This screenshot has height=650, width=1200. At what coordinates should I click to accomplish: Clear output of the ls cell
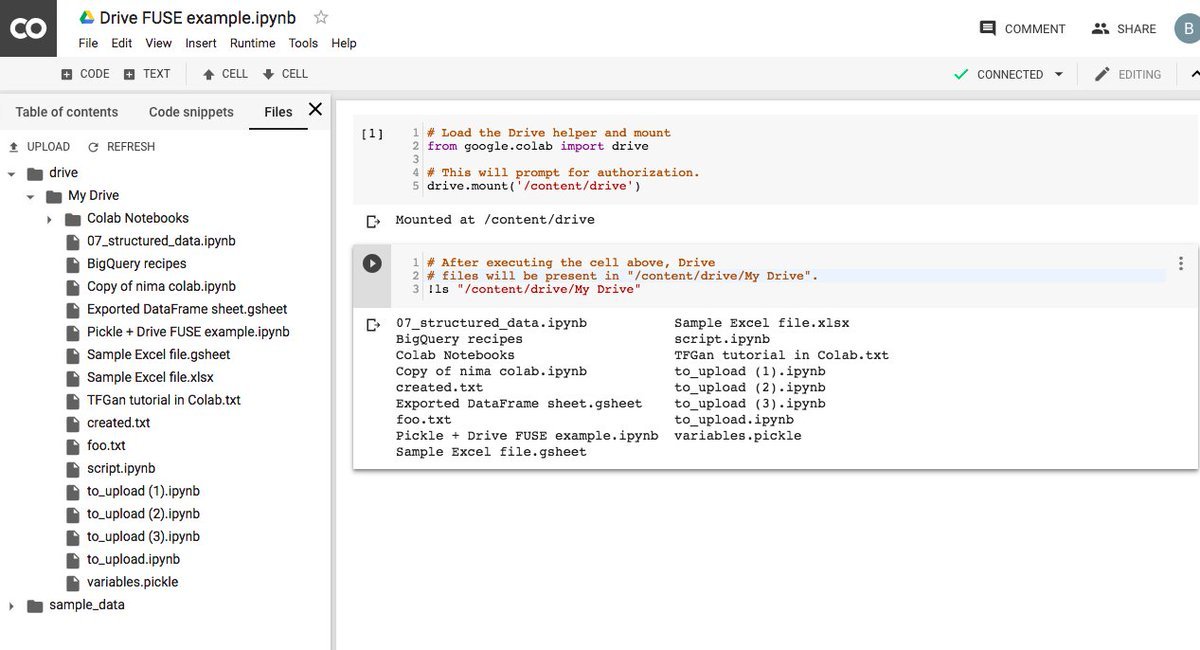373,324
